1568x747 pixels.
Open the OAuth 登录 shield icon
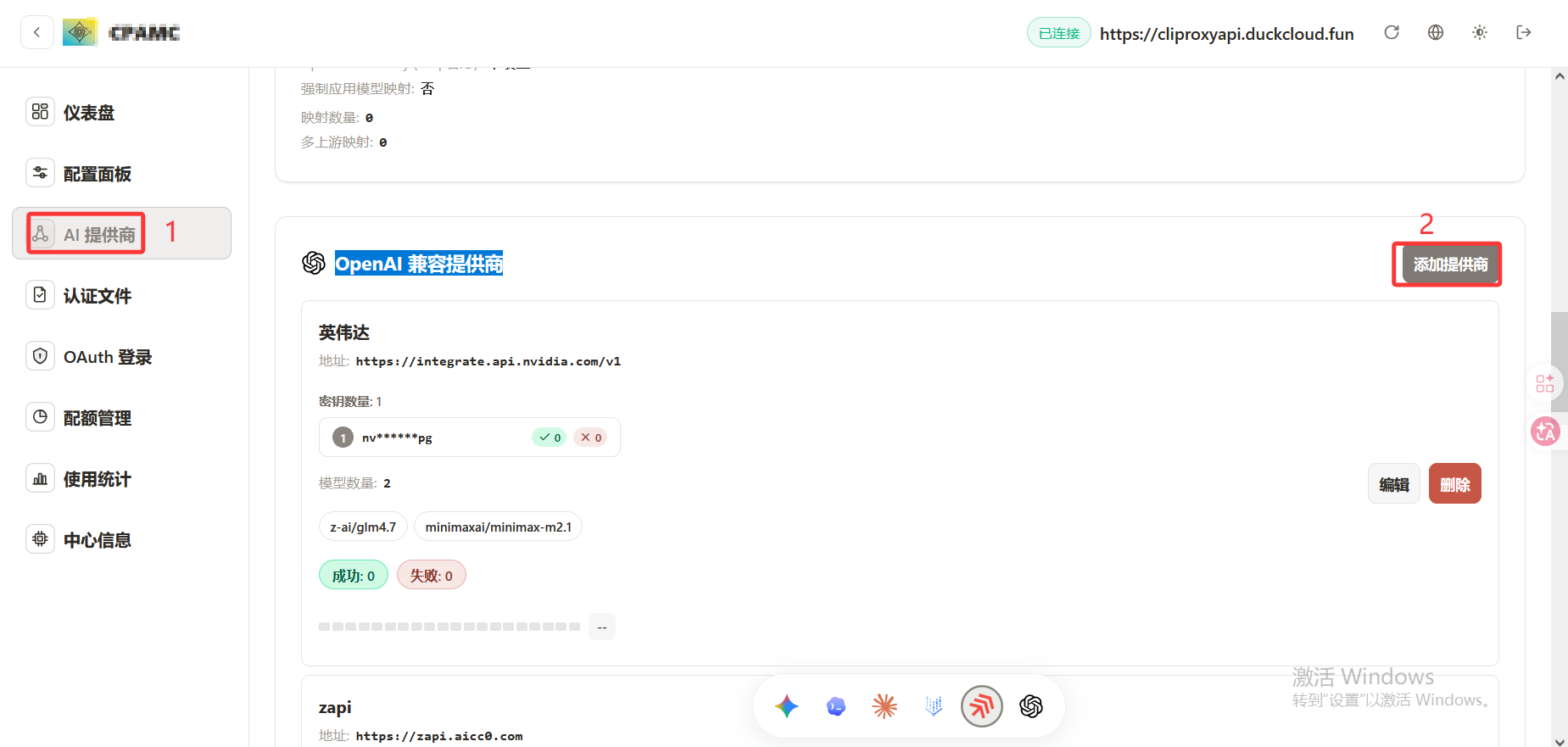point(40,356)
